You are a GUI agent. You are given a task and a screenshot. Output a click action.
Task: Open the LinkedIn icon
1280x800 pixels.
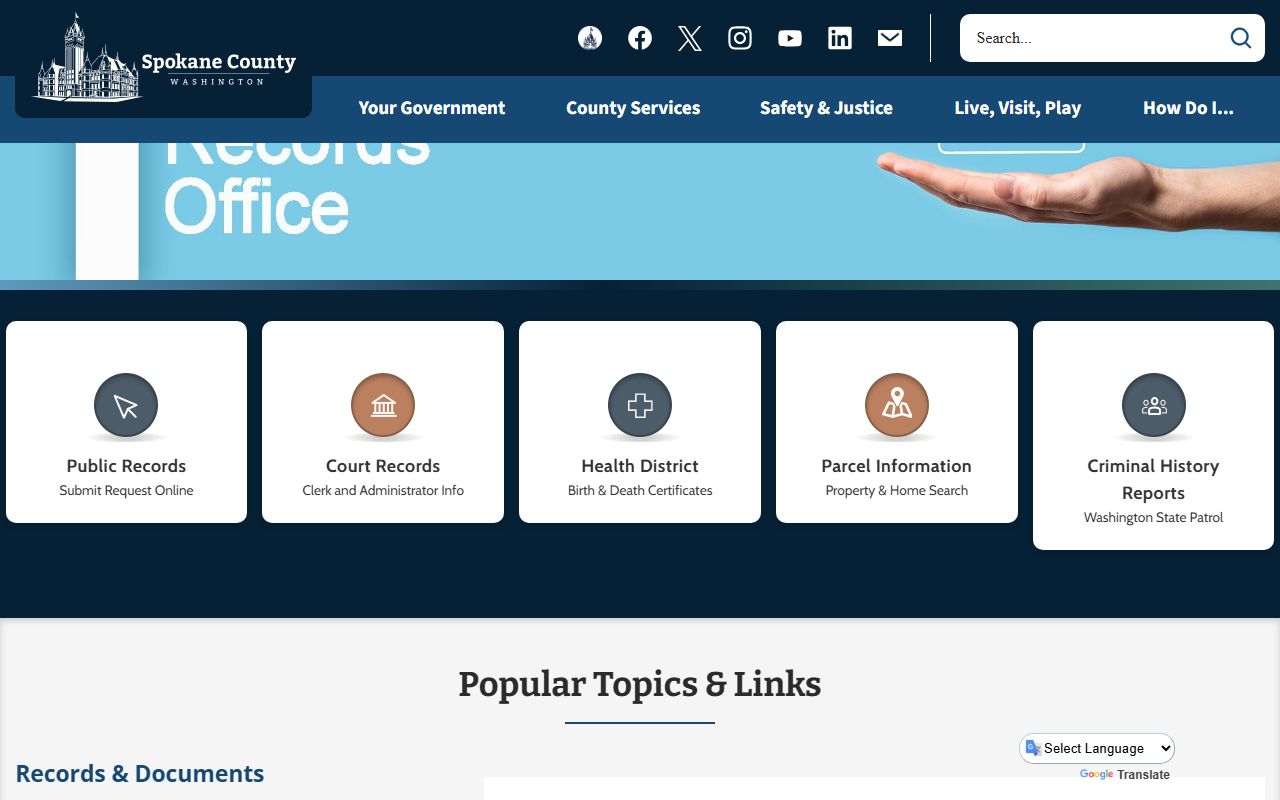[840, 38]
